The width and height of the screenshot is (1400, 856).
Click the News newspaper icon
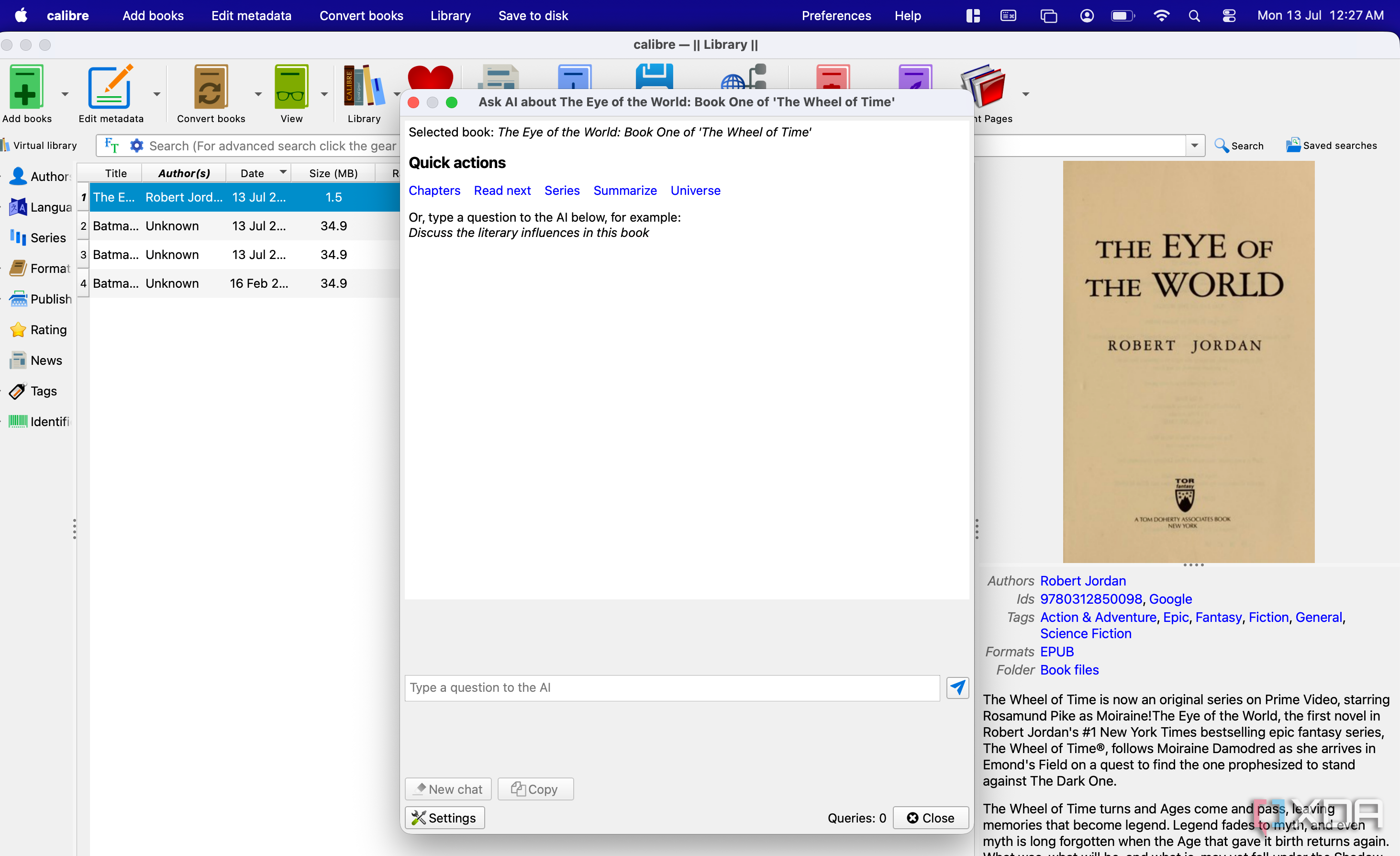[x=18, y=360]
